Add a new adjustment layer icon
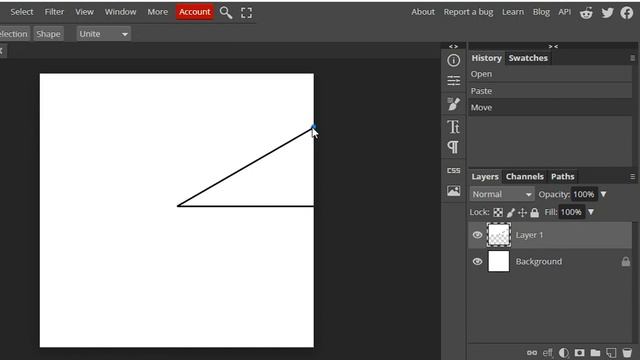 pos(564,353)
